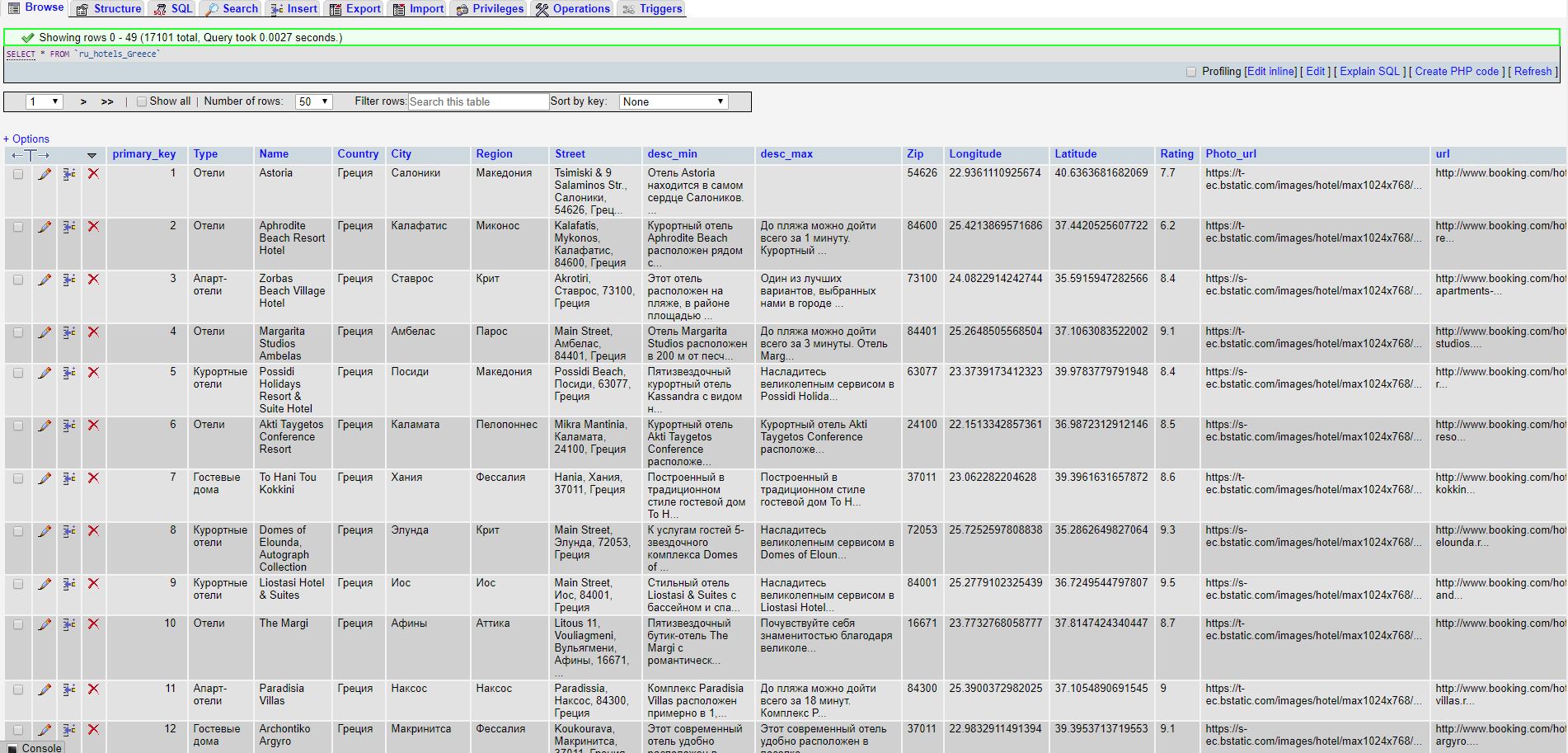Open the Structure tab
The height and width of the screenshot is (753, 1568).
(x=109, y=9)
